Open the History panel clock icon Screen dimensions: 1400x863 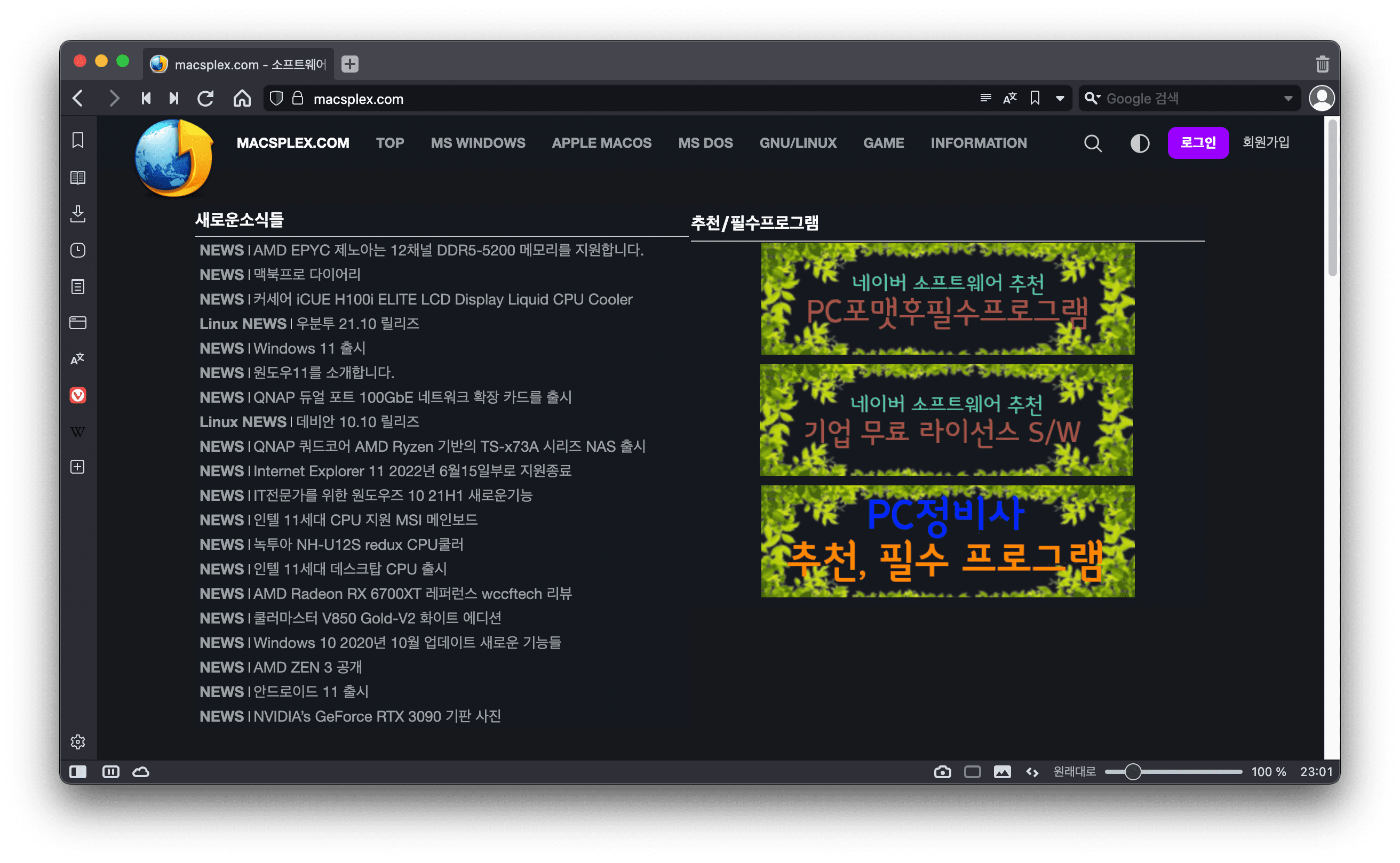click(78, 250)
